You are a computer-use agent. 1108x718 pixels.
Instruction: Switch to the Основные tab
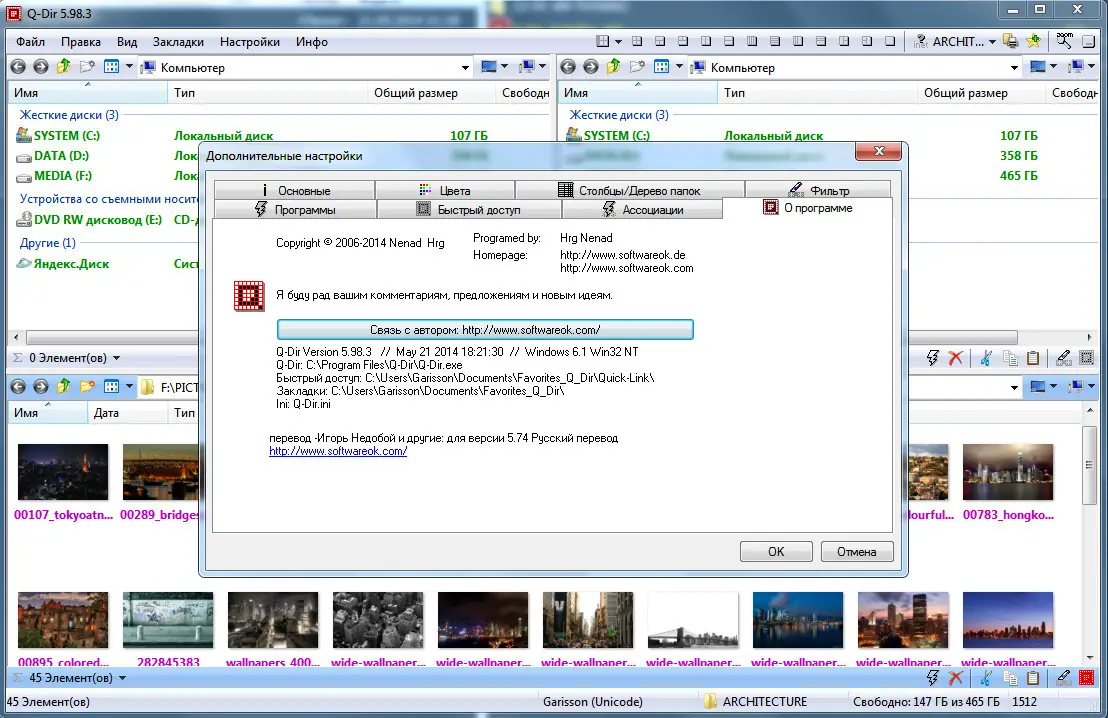(x=295, y=190)
